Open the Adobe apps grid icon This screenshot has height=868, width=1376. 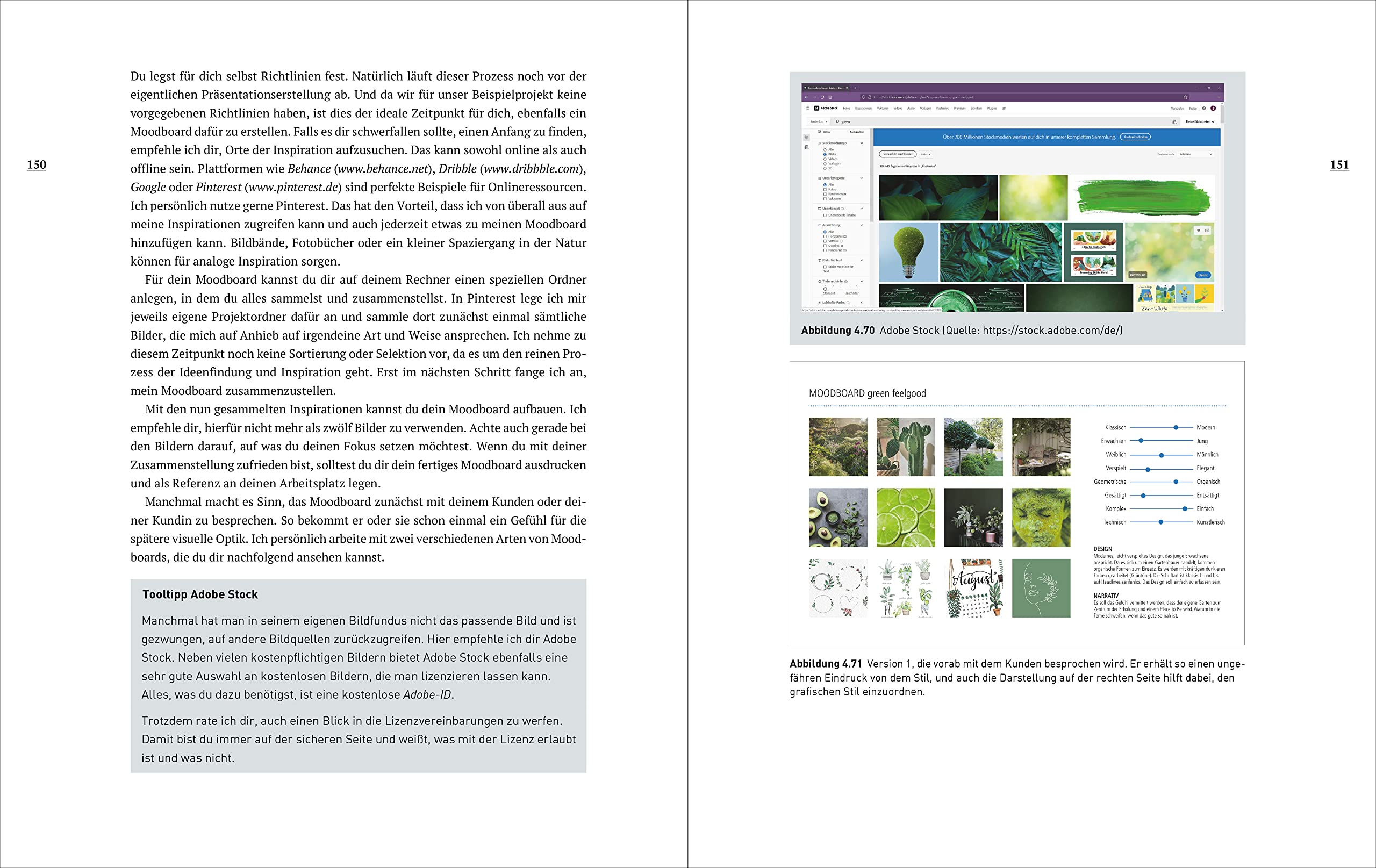pos(807,108)
